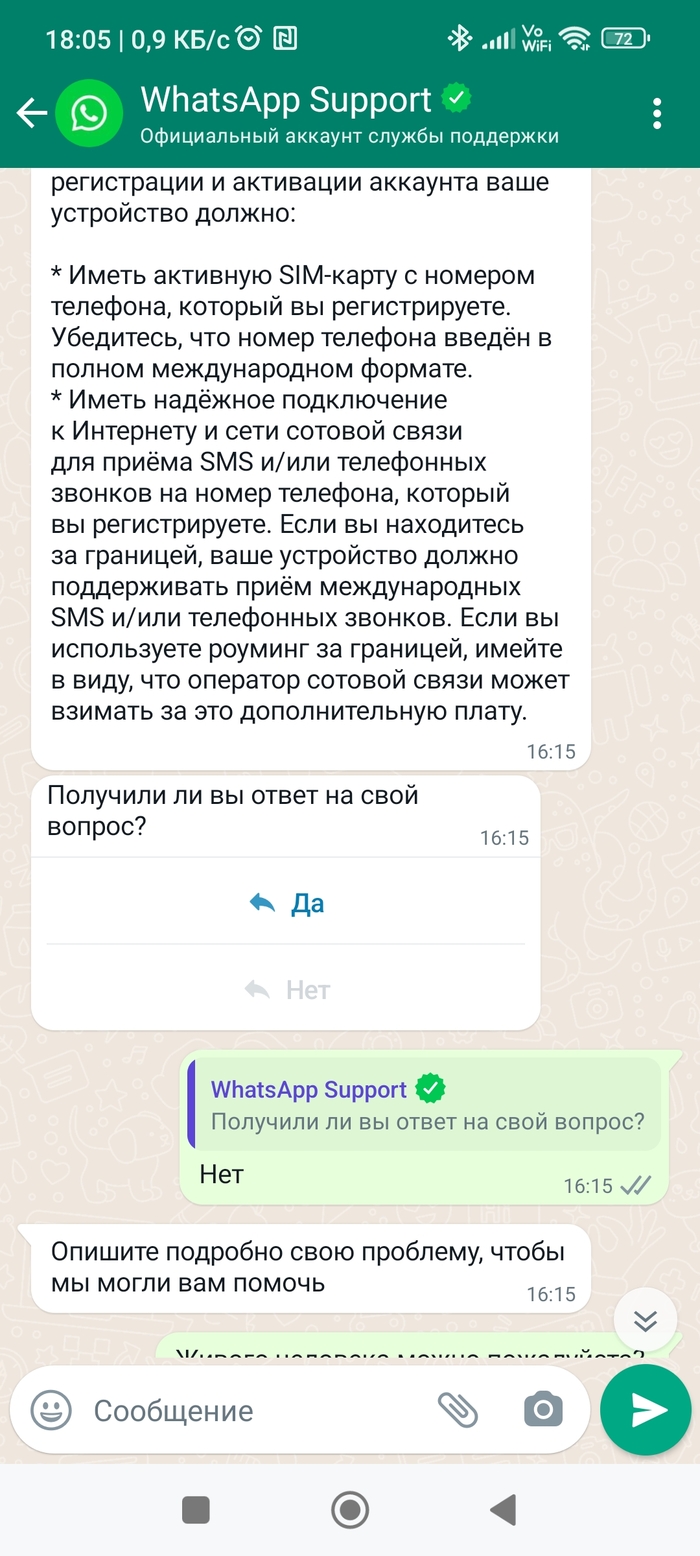
Task: Tap the Android home circle button
Action: [x=350, y=1509]
